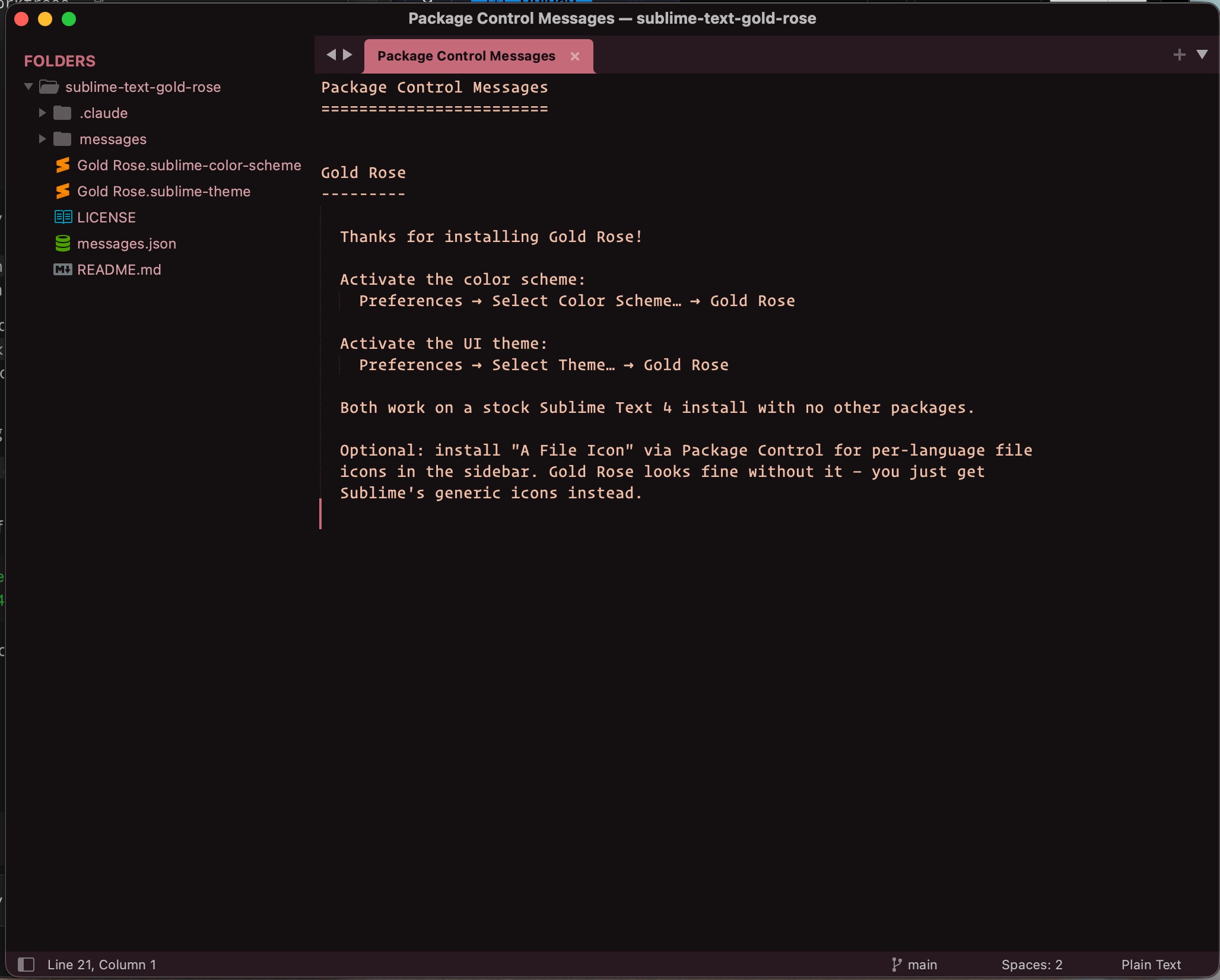Click Line 21, Column 1 indicator
This screenshot has height=980, width=1220.
[102, 965]
